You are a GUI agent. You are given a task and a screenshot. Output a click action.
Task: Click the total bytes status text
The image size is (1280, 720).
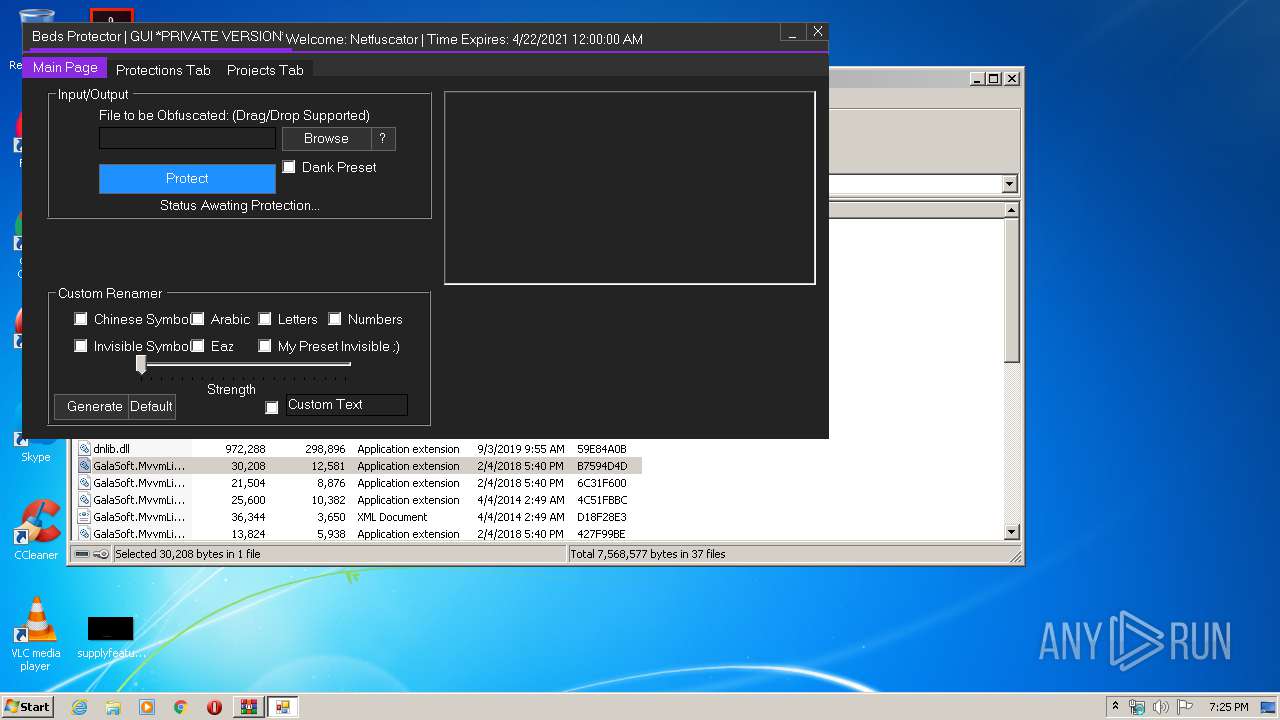(x=648, y=554)
